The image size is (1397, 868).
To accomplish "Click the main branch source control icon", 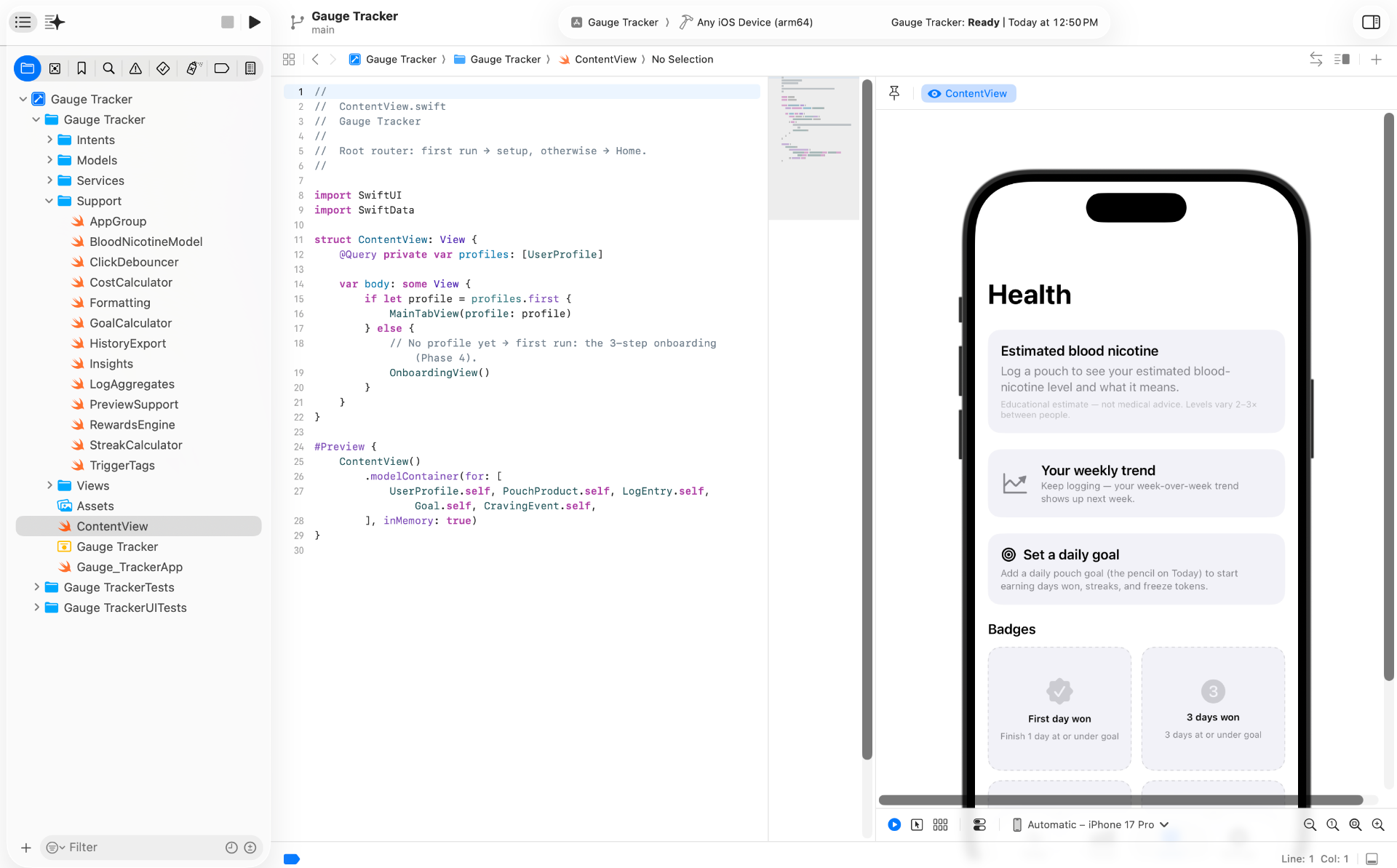I will point(296,23).
